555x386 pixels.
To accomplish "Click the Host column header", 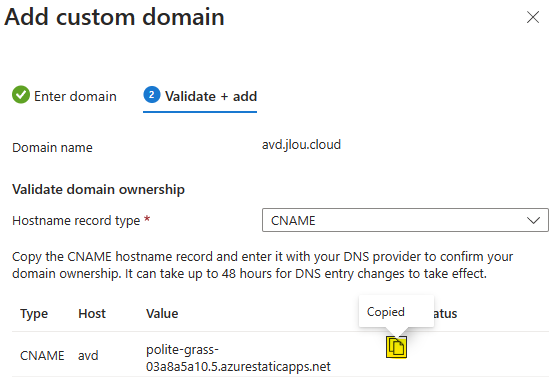I will [92, 313].
